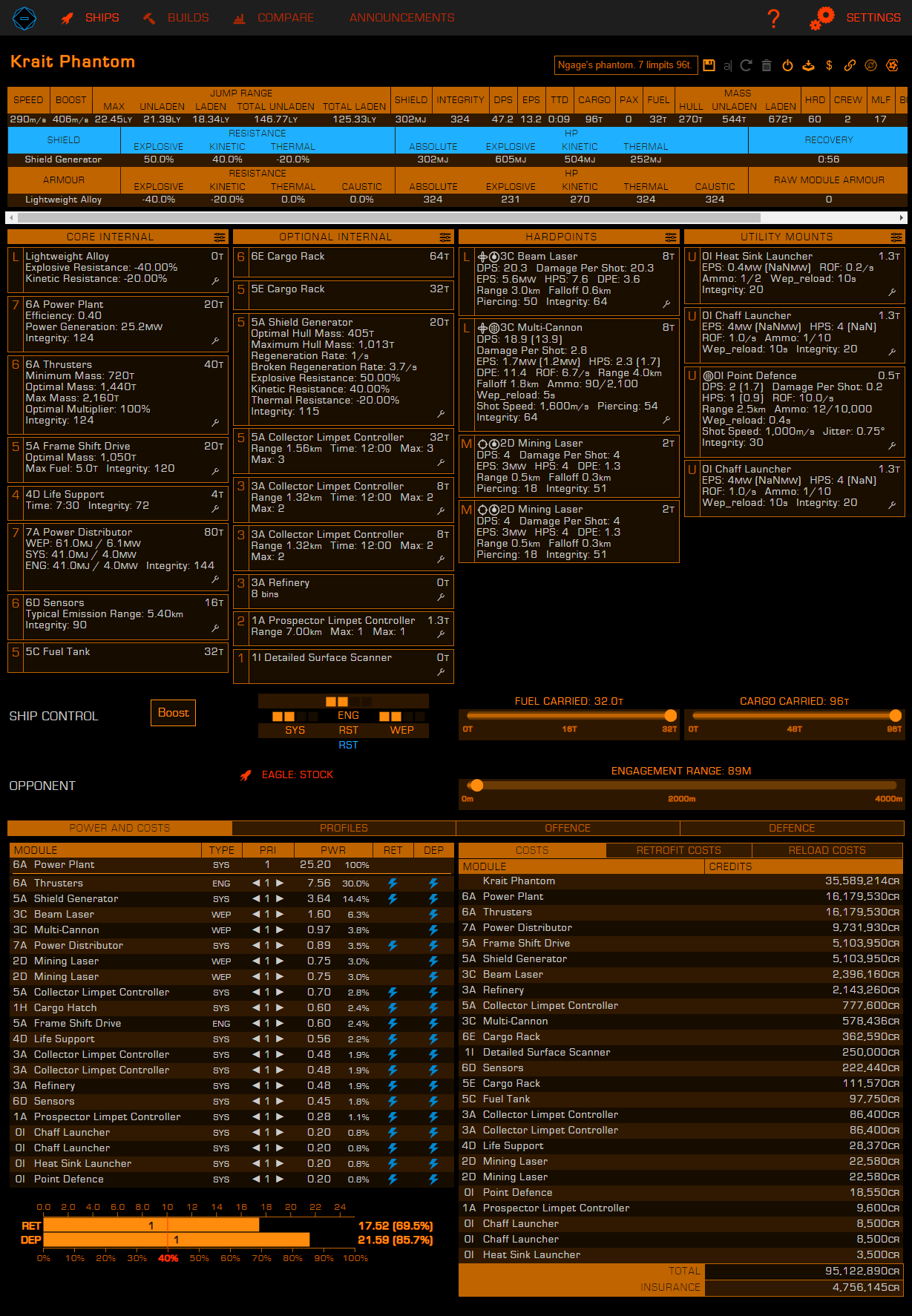
Task: Switch to the Defence tab
Action: (792, 828)
